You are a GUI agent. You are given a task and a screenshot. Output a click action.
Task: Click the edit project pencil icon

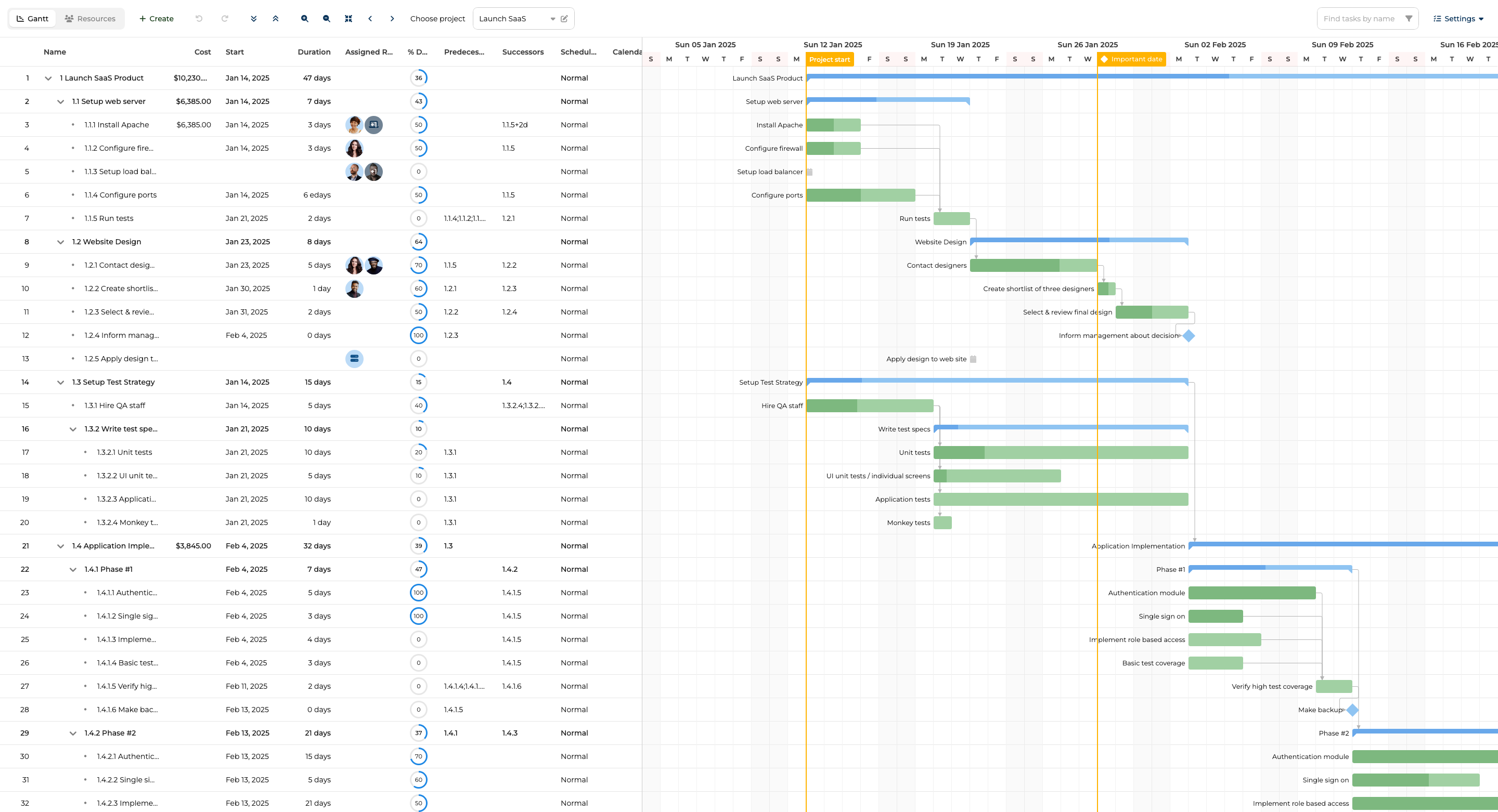click(x=564, y=19)
